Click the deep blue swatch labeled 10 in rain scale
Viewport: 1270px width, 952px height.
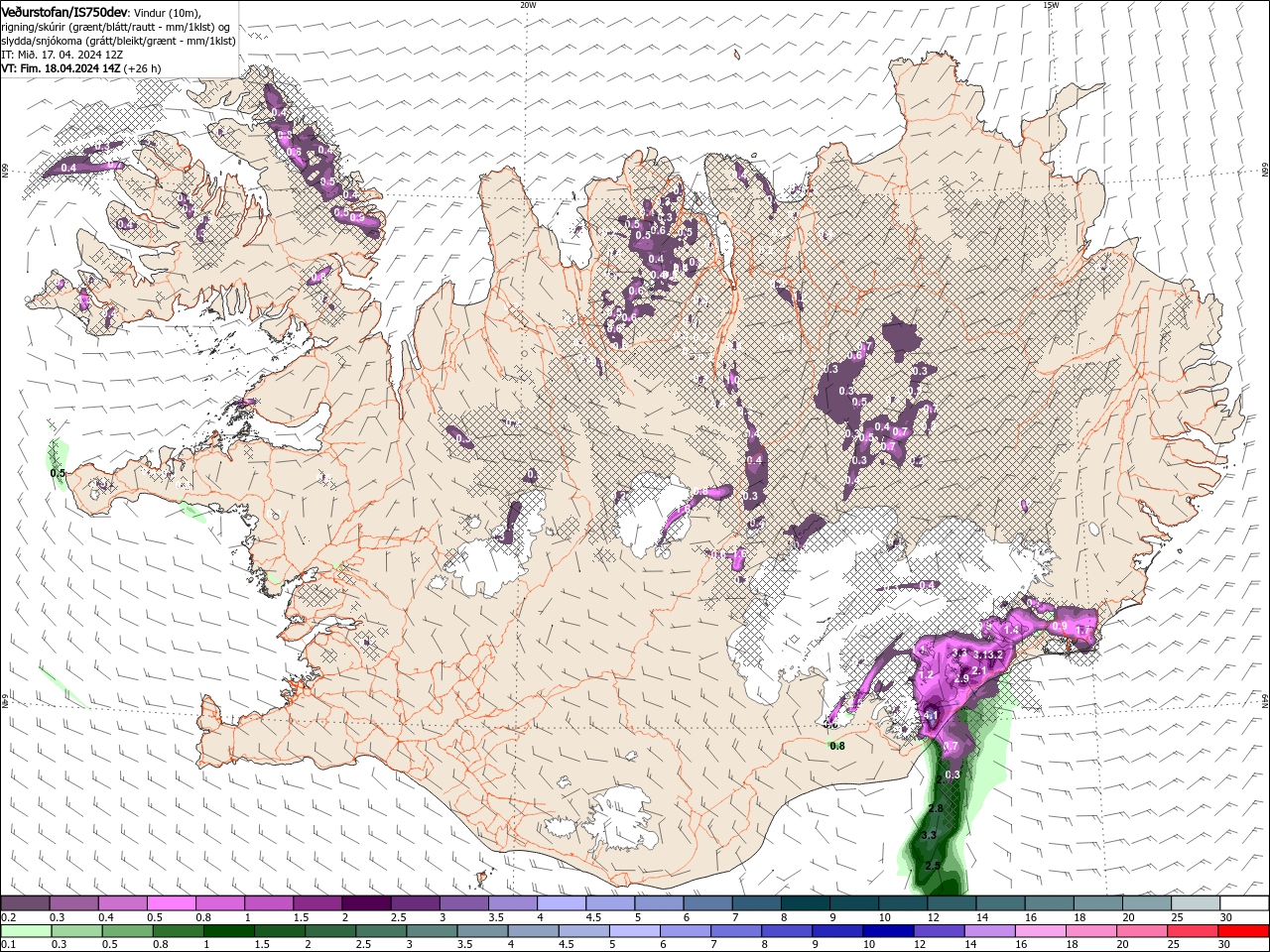pos(888,931)
